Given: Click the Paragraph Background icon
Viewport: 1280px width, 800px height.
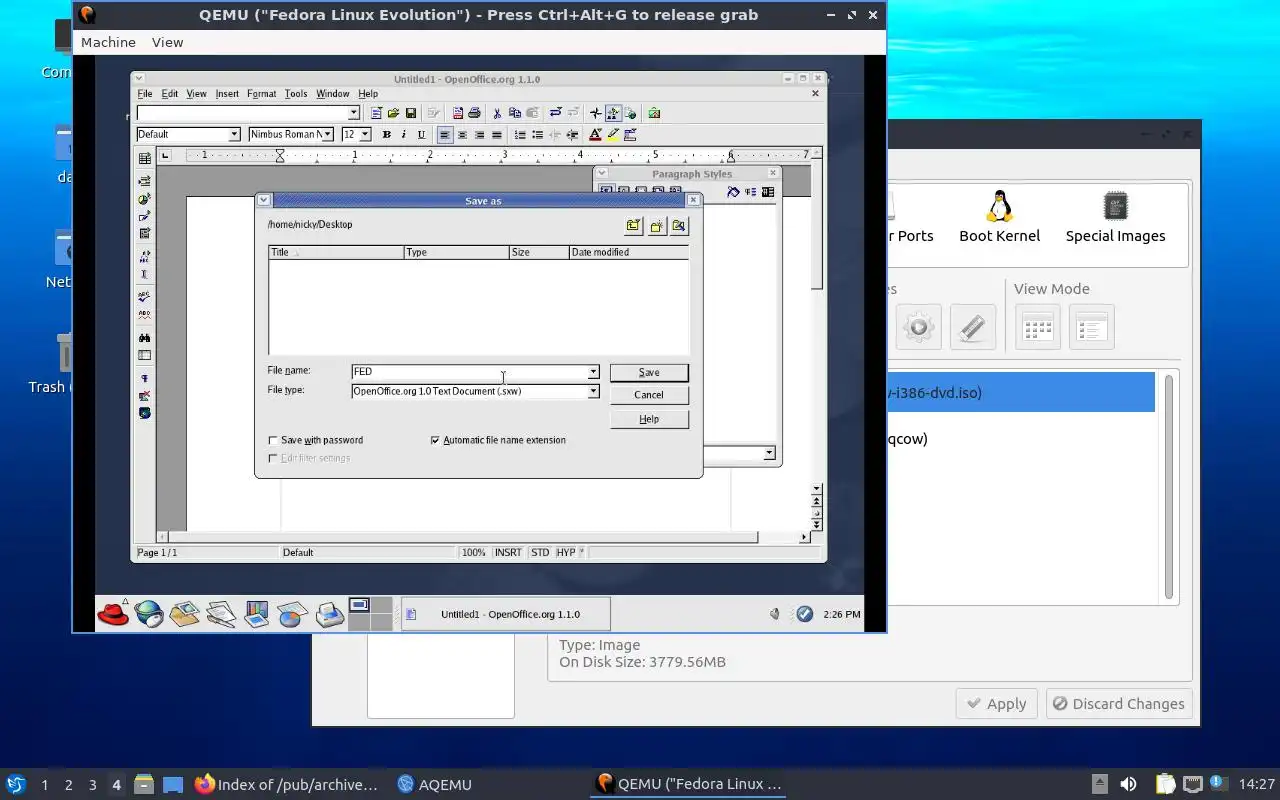Looking at the screenshot, I should click(x=630, y=135).
